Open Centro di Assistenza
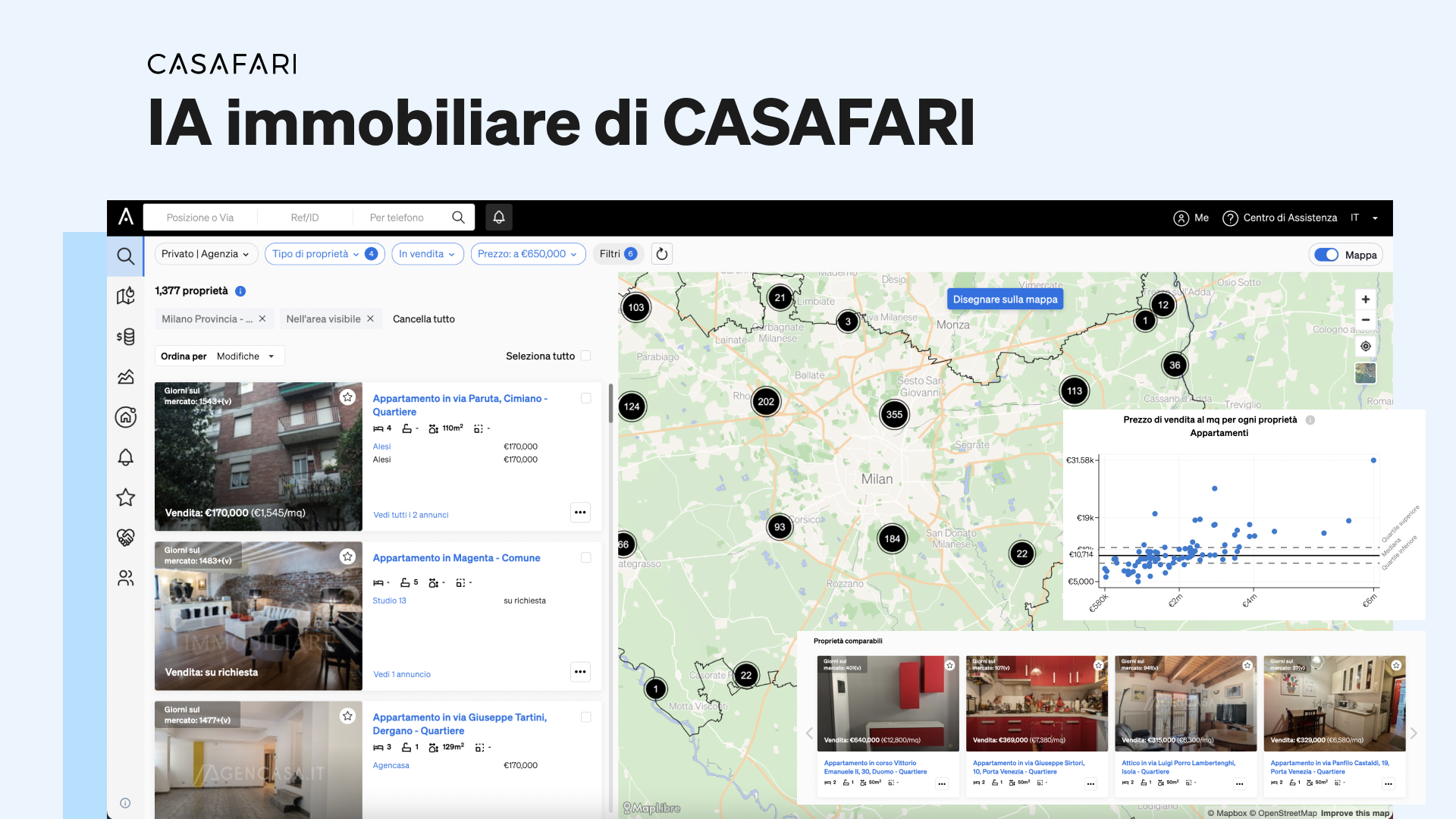The image size is (1456, 819). pyautogui.click(x=1280, y=218)
